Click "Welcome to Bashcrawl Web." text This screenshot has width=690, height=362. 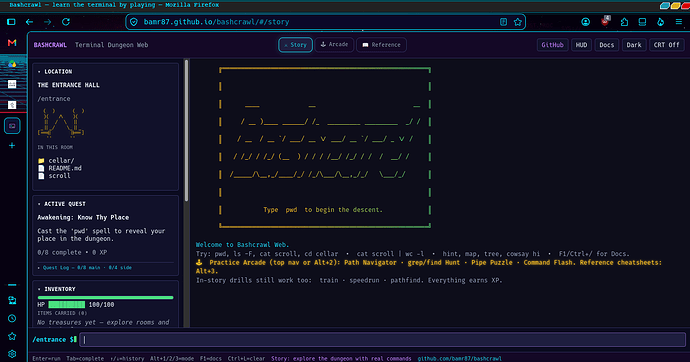[x=242, y=245]
